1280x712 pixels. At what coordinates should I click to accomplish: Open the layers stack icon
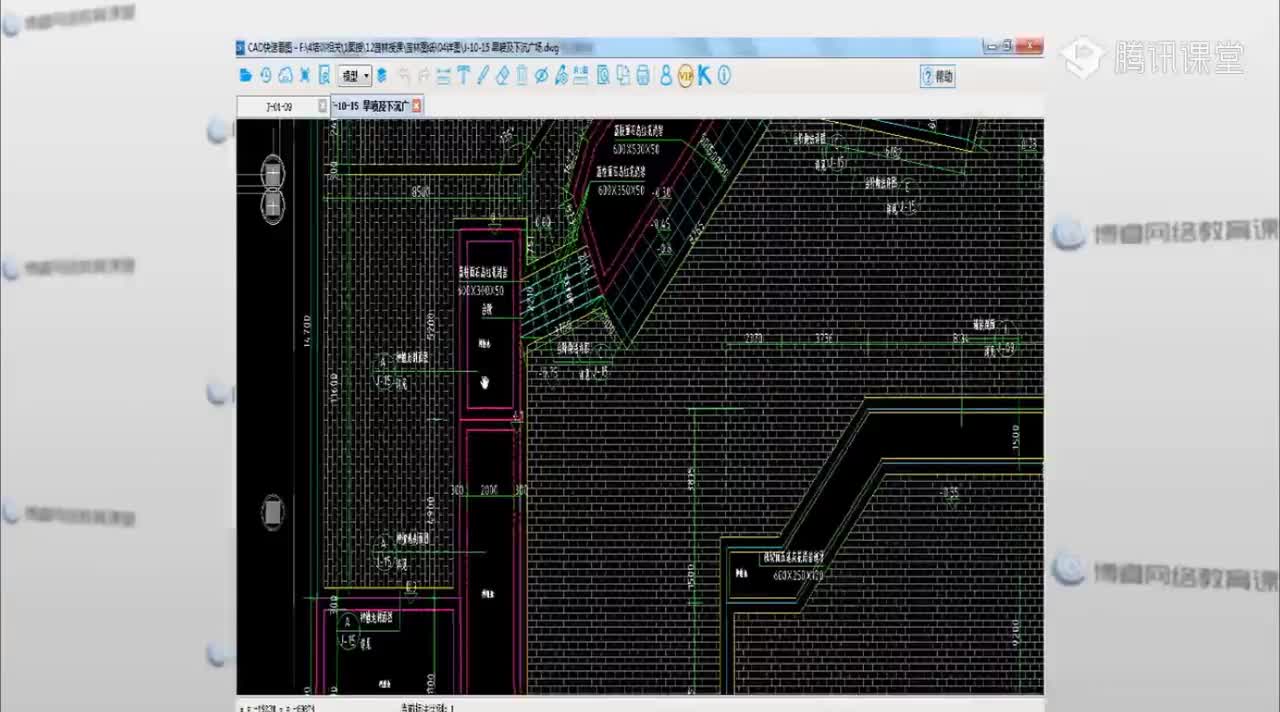coord(381,75)
